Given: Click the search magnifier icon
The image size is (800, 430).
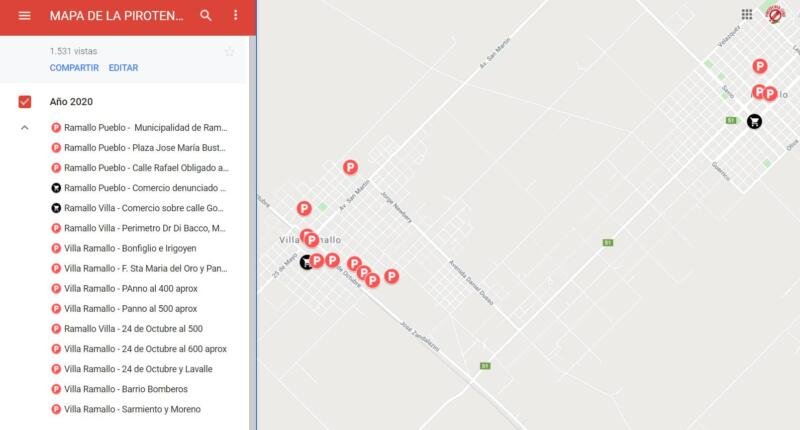Looking at the screenshot, I should click(x=206, y=16).
